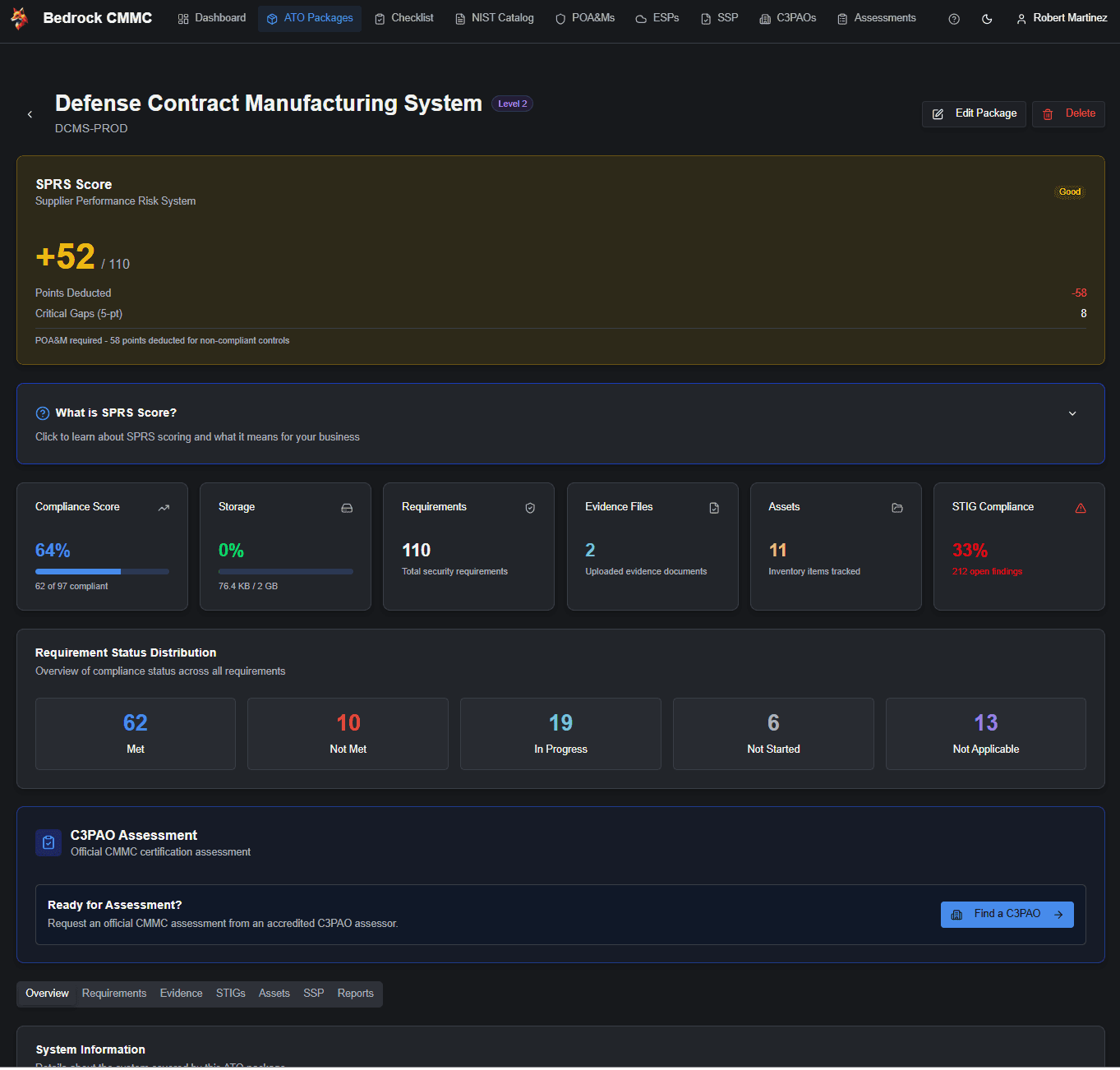Open the help question mark icon
The height and width of the screenshot is (1070, 1120).
coord(953,17)
